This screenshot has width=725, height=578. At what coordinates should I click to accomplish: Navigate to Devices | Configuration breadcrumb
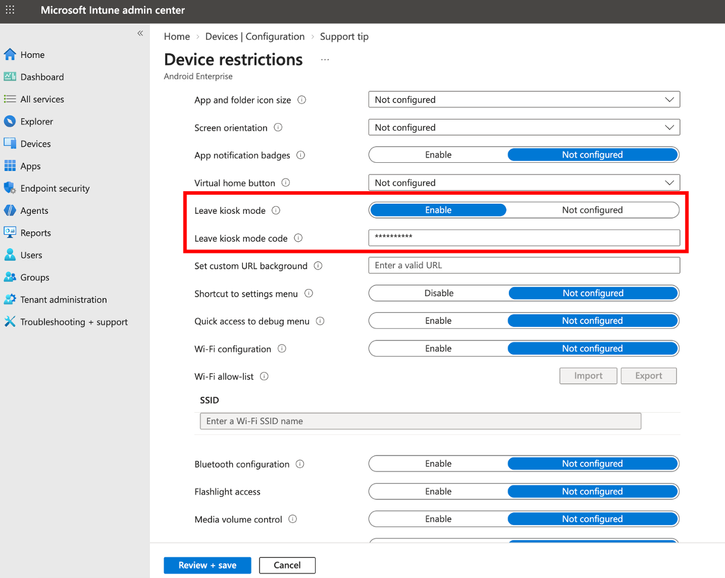tap(255, 37)
